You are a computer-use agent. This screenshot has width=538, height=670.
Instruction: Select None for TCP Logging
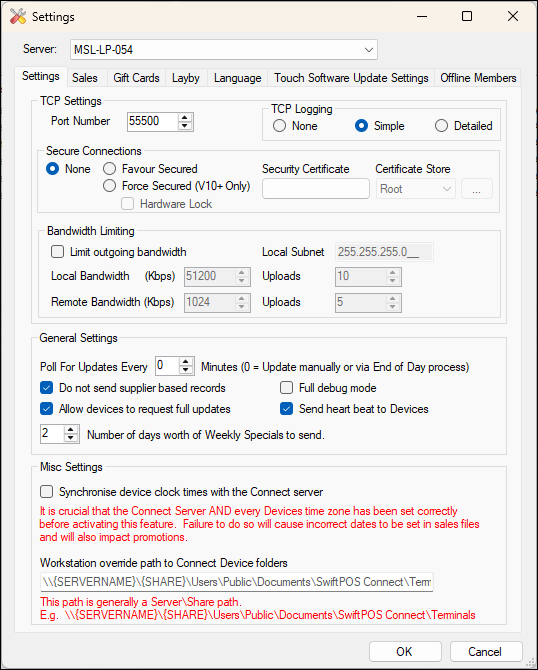pyautogui.click(x=279, y=126)
